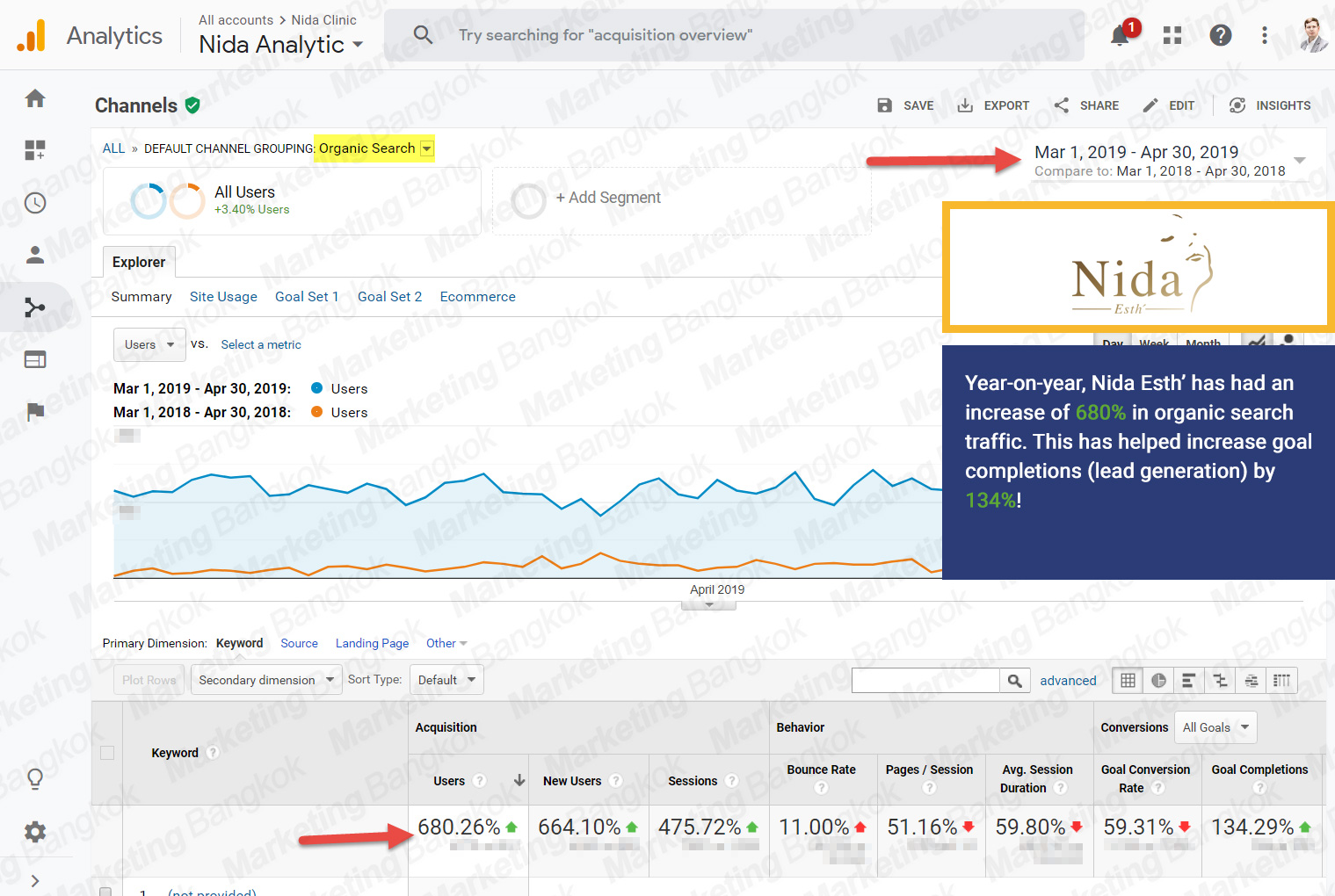Open the Organic Search channel dropdown
This screenshot has height=896, width=1335.
click(427, 148)
